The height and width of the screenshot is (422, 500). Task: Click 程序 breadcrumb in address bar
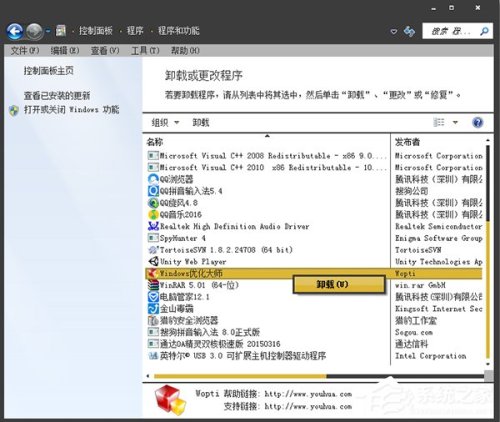coord(135,31)
